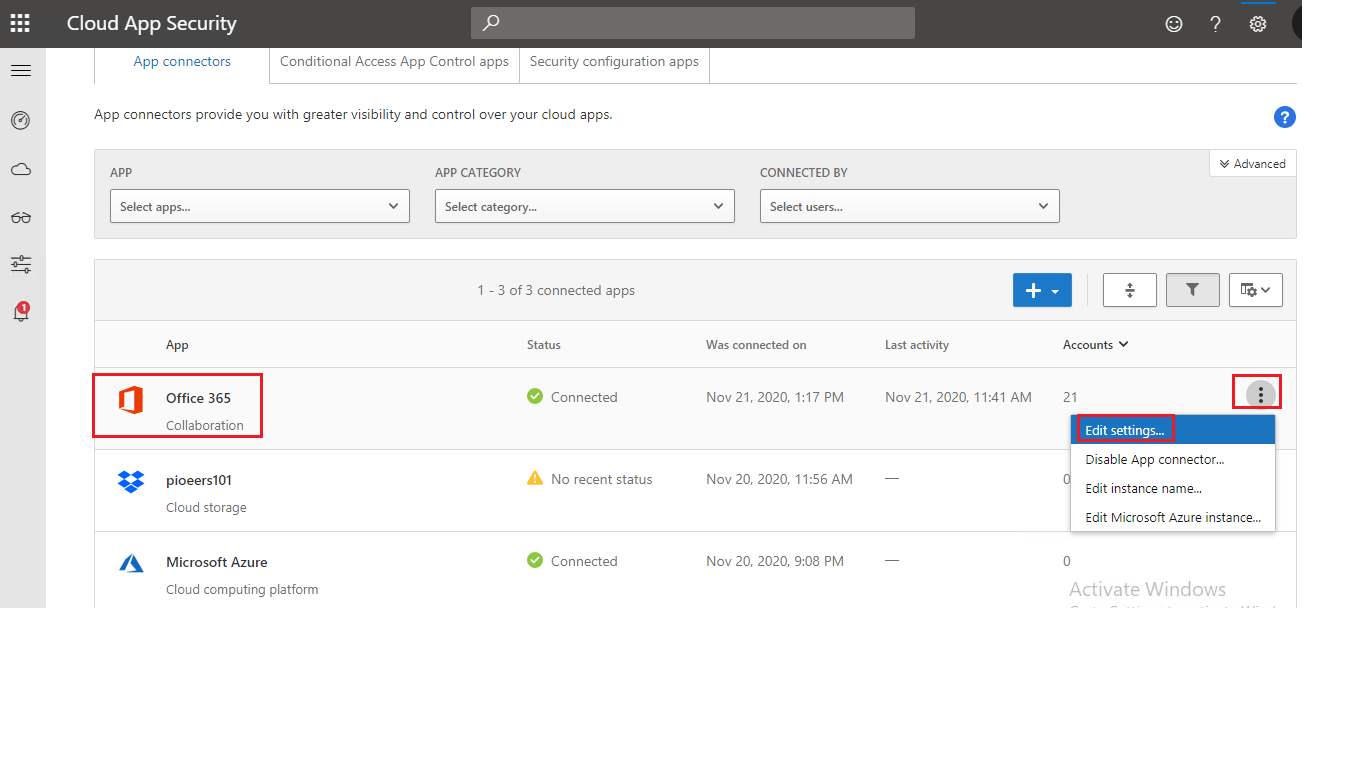This screenshot has width=1366, height=768.
Task: Click 'Nov 21, 2020, 11:41 AM' cell
Action: tap(958, 397)
